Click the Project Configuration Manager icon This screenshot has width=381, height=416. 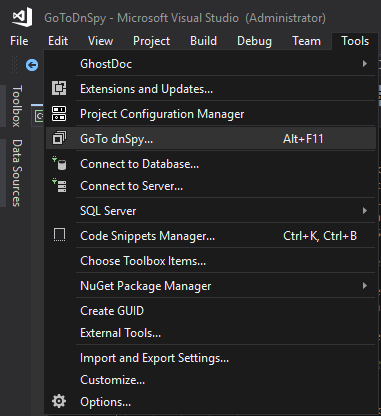59,114
